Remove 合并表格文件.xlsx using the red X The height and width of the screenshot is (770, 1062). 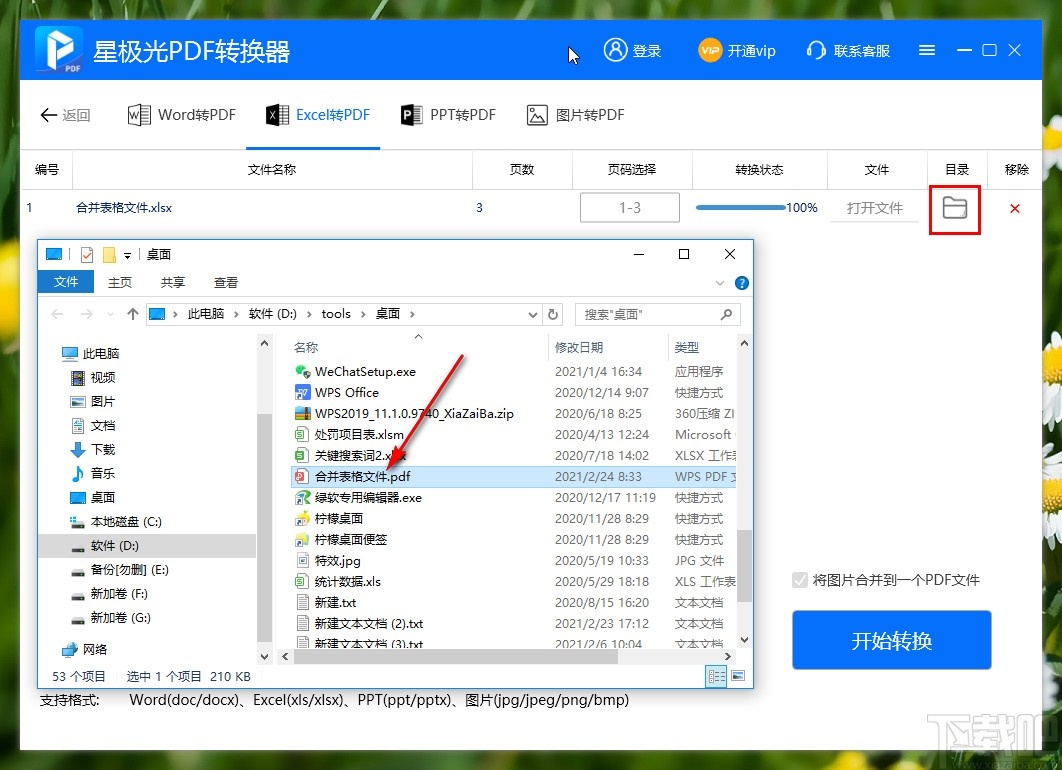(x=1015, y=208)
